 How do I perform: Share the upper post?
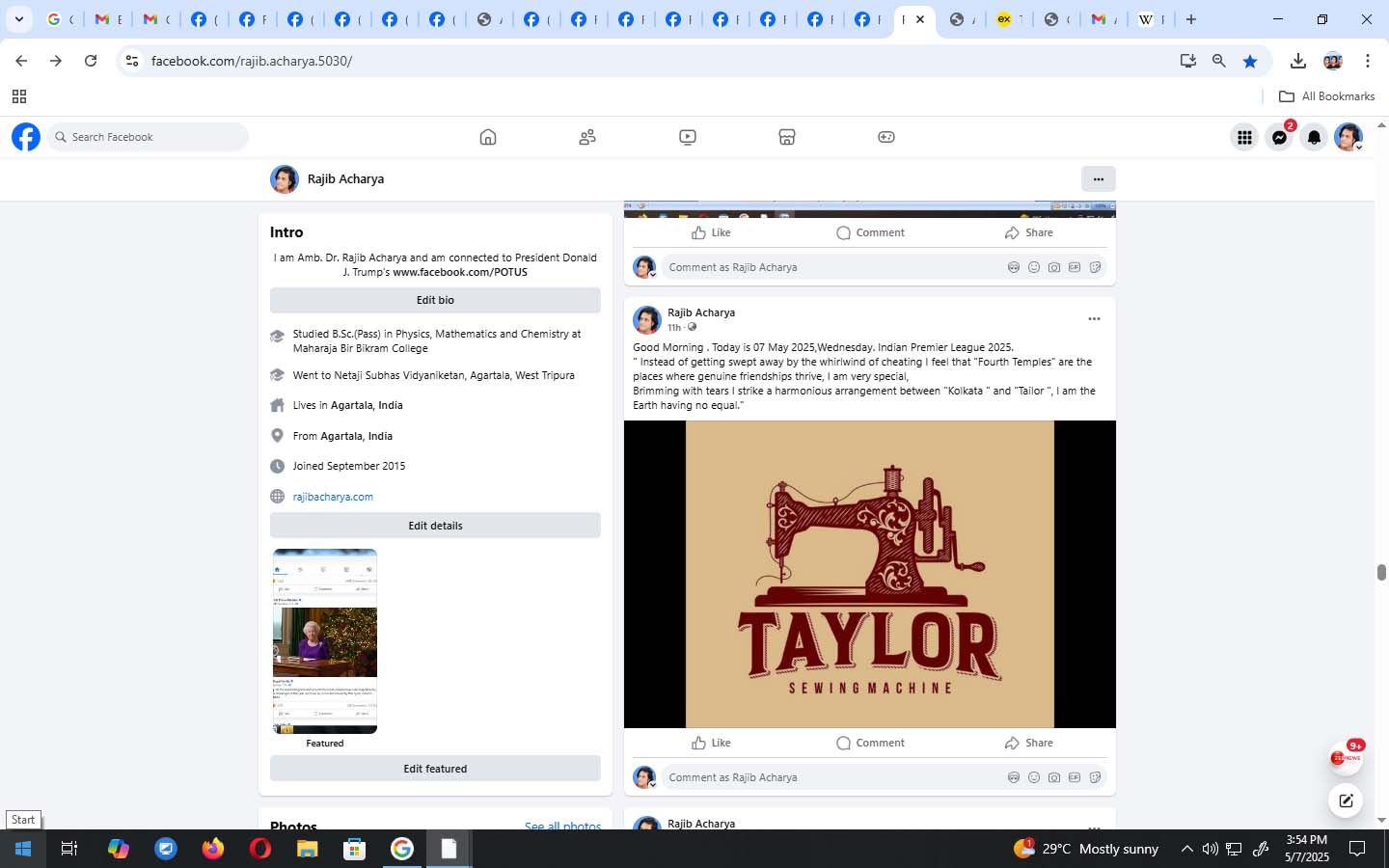click(x=1028, y=232)
